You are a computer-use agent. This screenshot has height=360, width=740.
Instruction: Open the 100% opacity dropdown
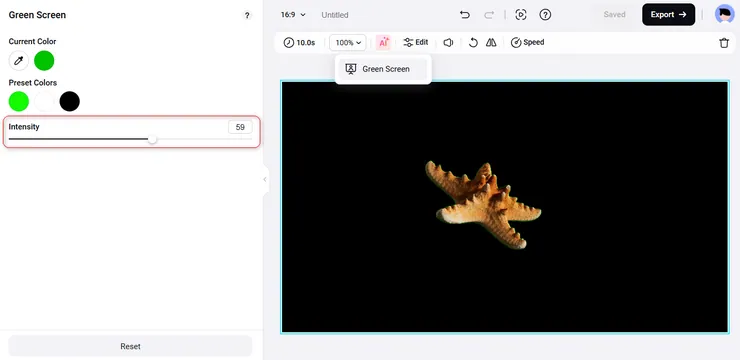[x=348, y=42]
